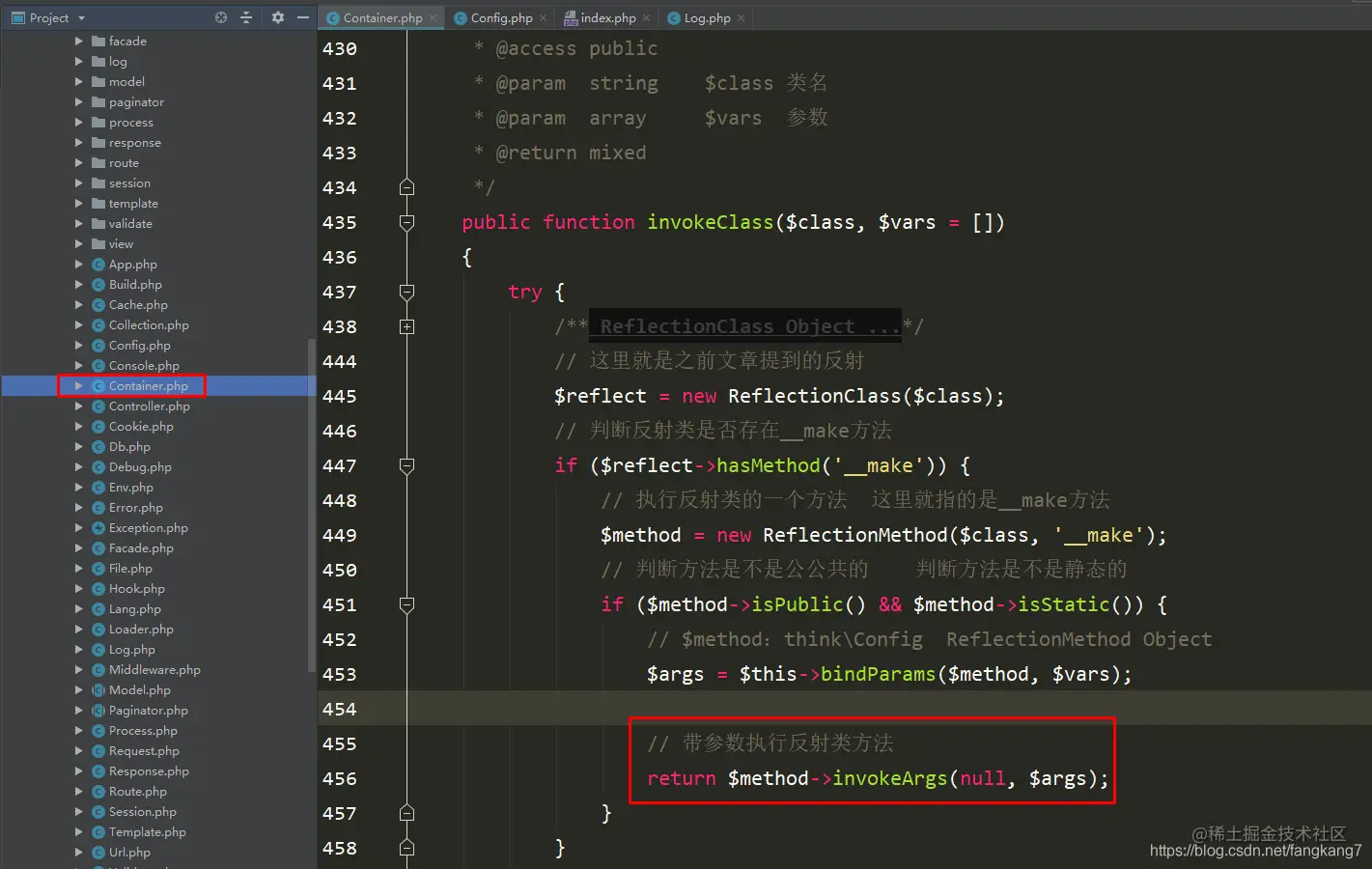Close the Log.php tab

[741, 17]
